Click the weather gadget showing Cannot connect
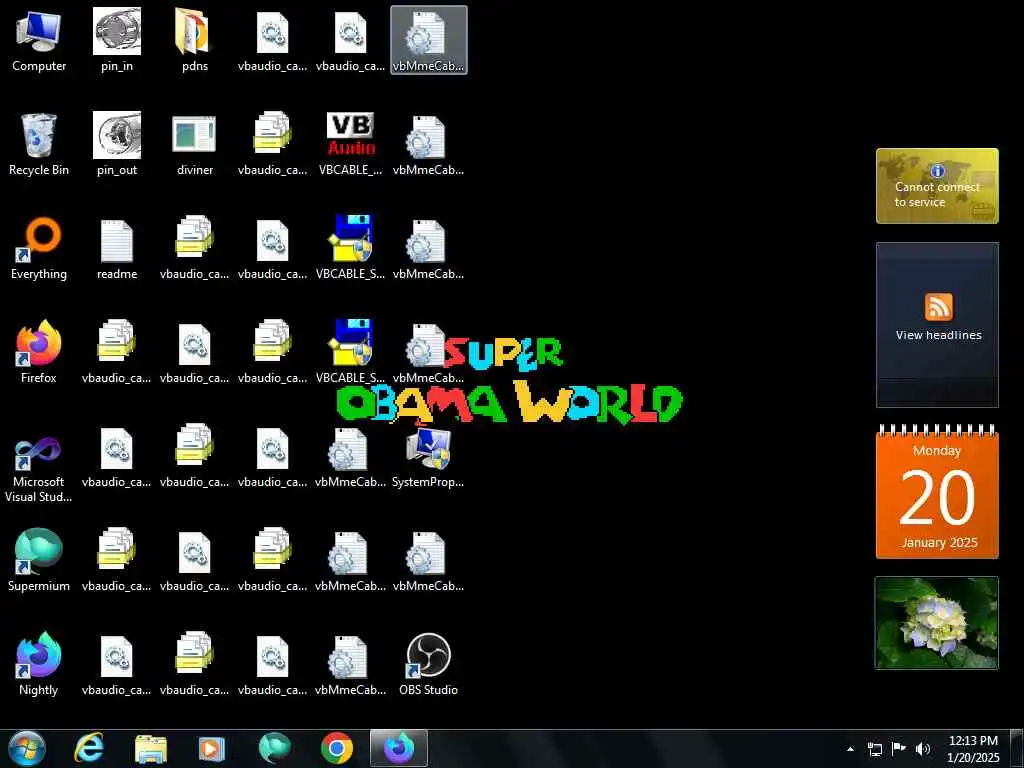This screenshot has width=1024, height=768. [x=937, y=186]
